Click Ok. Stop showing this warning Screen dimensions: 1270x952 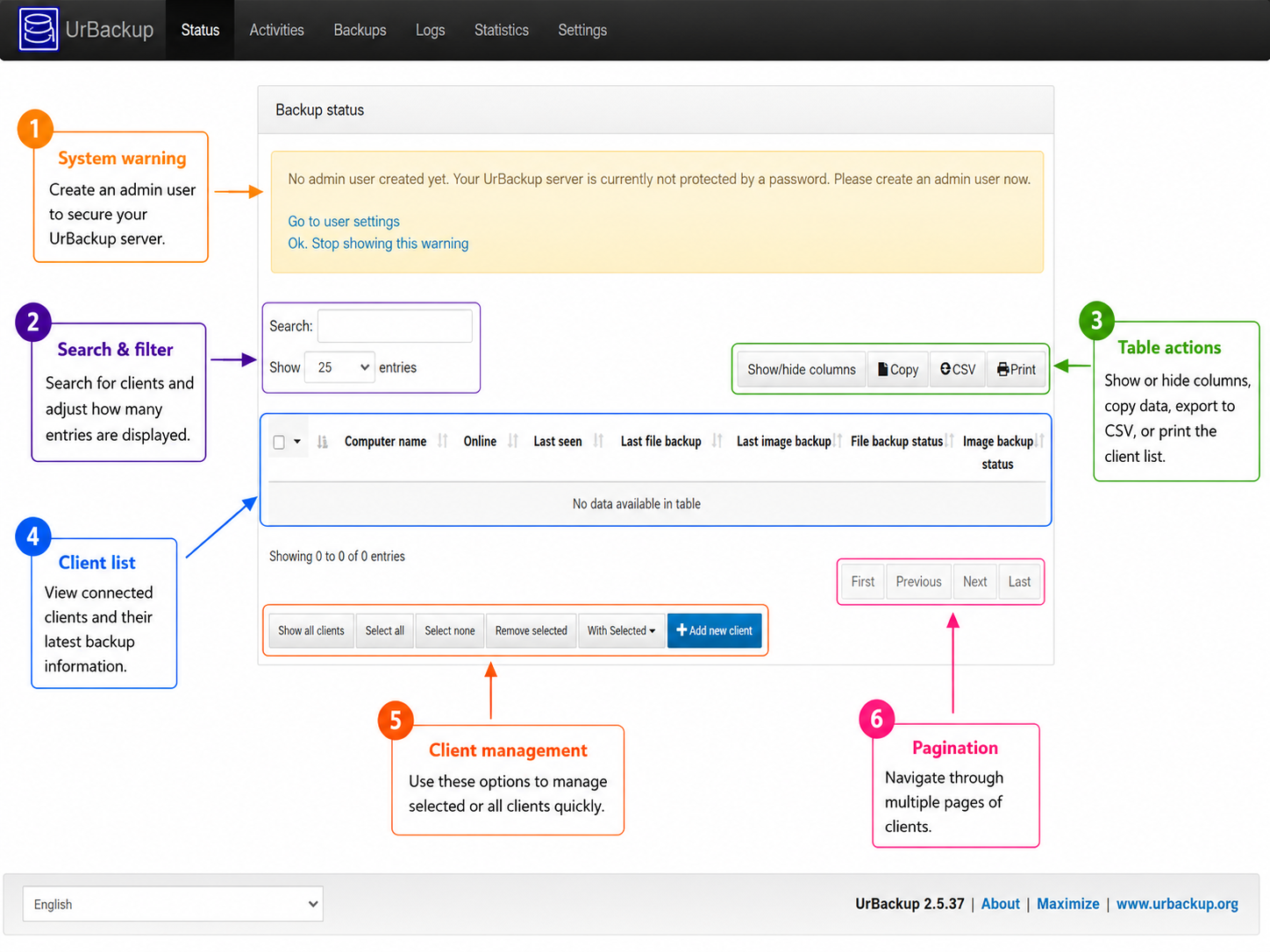(378, 244)
